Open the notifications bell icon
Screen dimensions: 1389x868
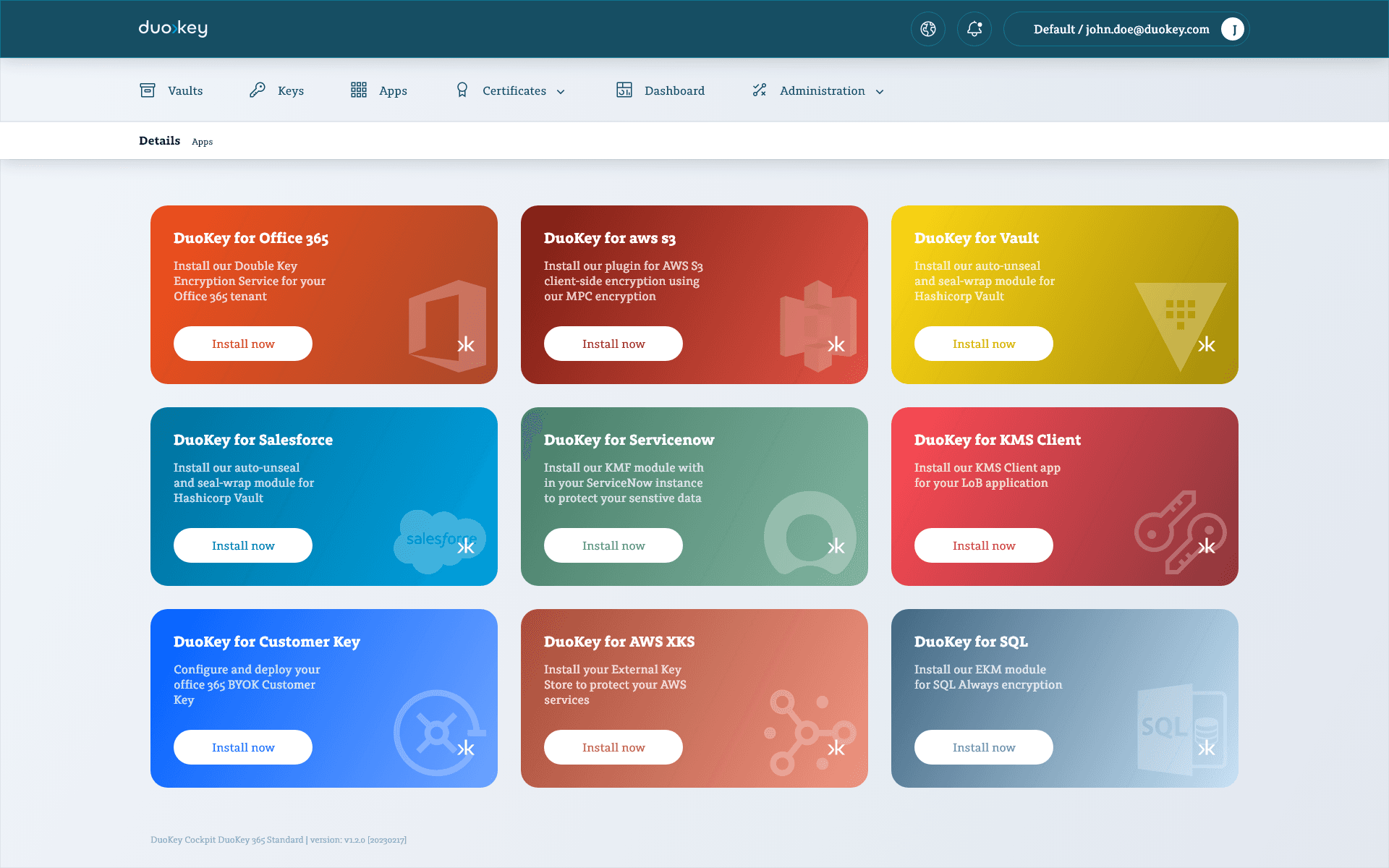coord(974,29)
